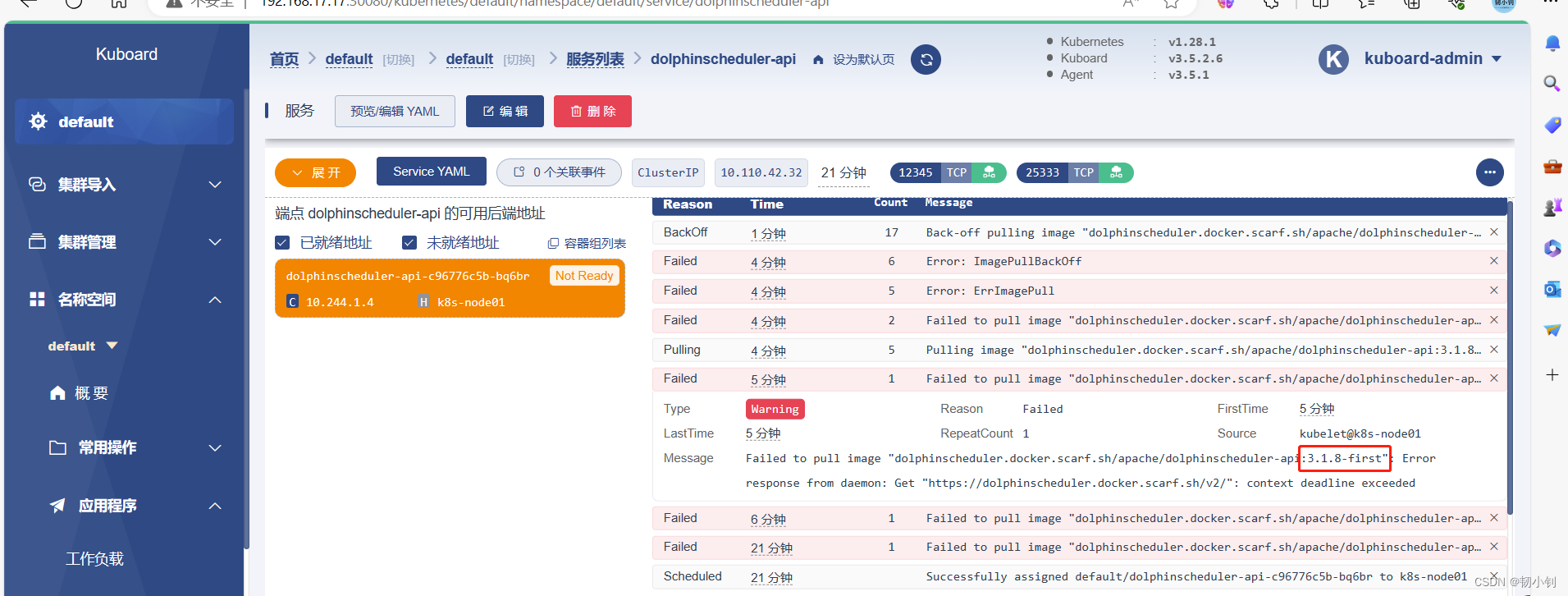This screenshot has height=596, width=1568.
Task: Switch cluster via first 切换 link
Action: click(x=399, y=60)
